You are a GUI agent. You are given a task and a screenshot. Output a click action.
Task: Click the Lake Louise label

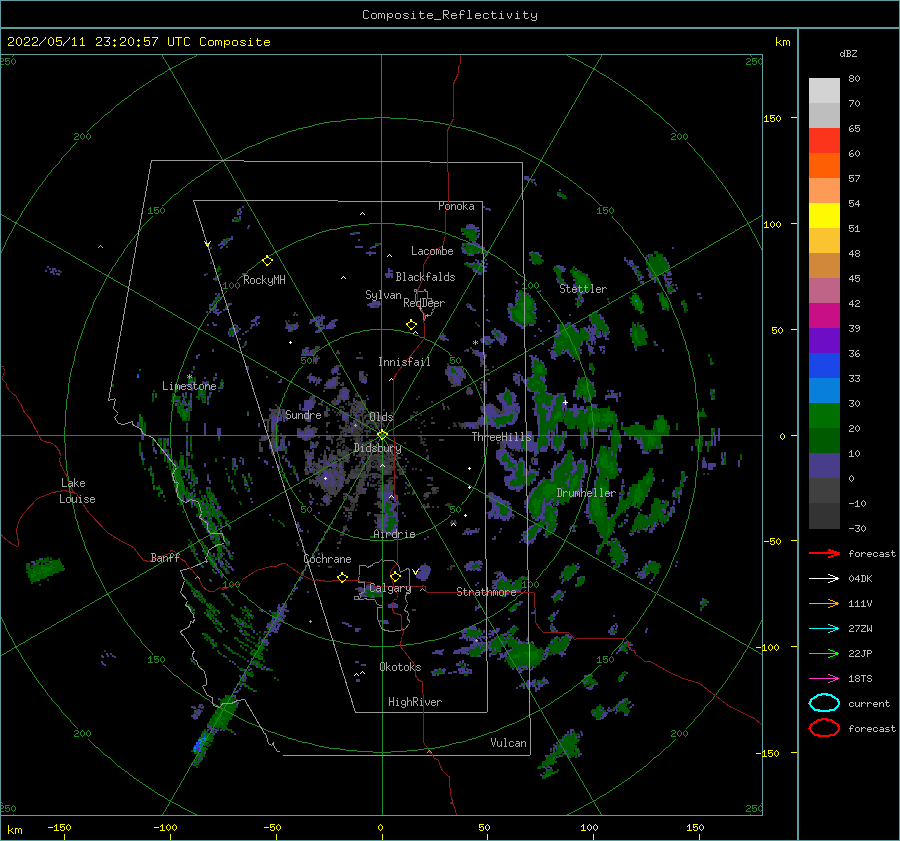pos(77,491)
